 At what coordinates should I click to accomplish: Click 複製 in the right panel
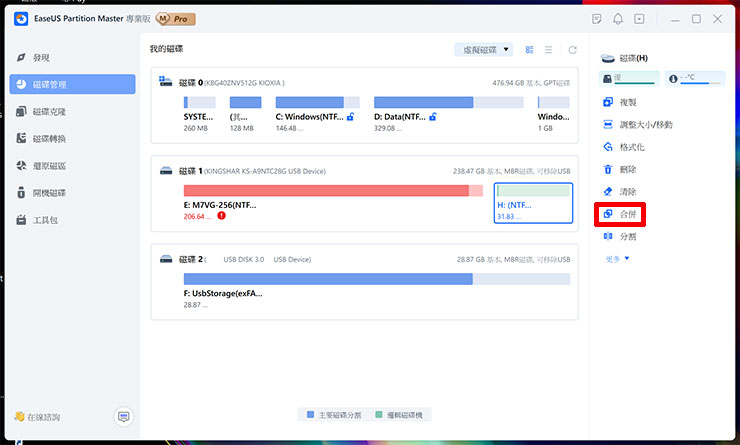coord(620,102)
